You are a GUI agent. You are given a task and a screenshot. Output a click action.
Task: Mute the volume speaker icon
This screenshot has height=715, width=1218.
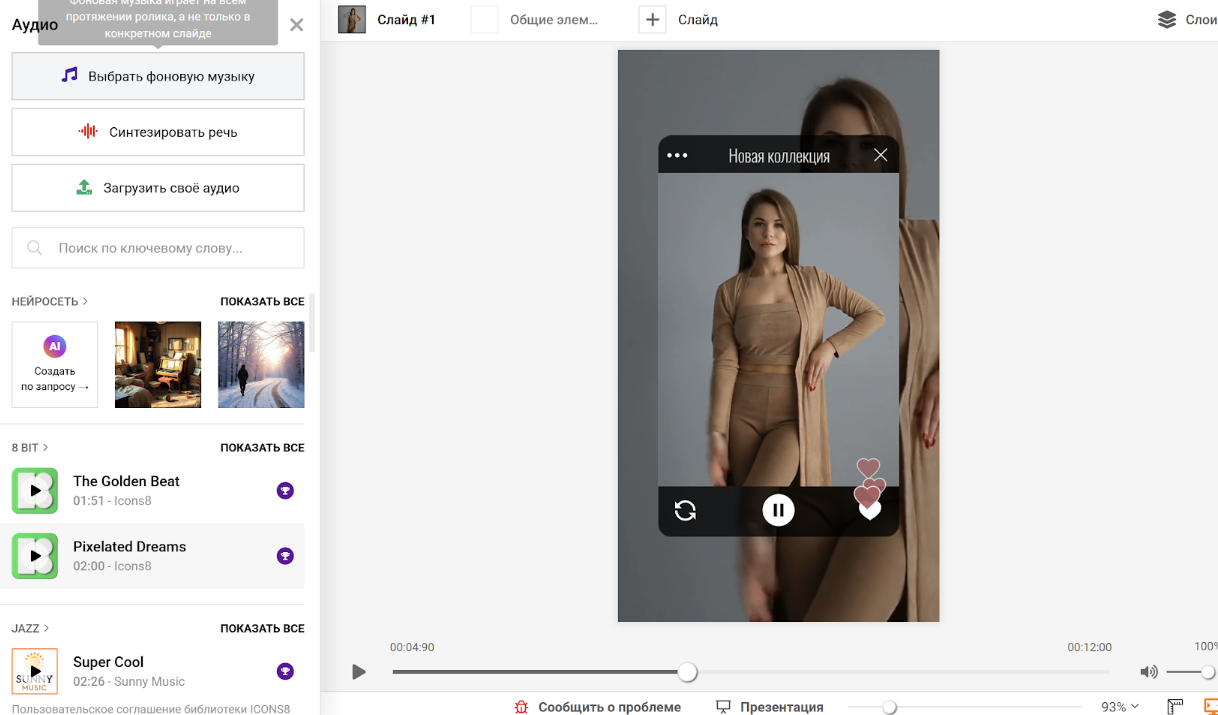click(x=1149, y=672)
